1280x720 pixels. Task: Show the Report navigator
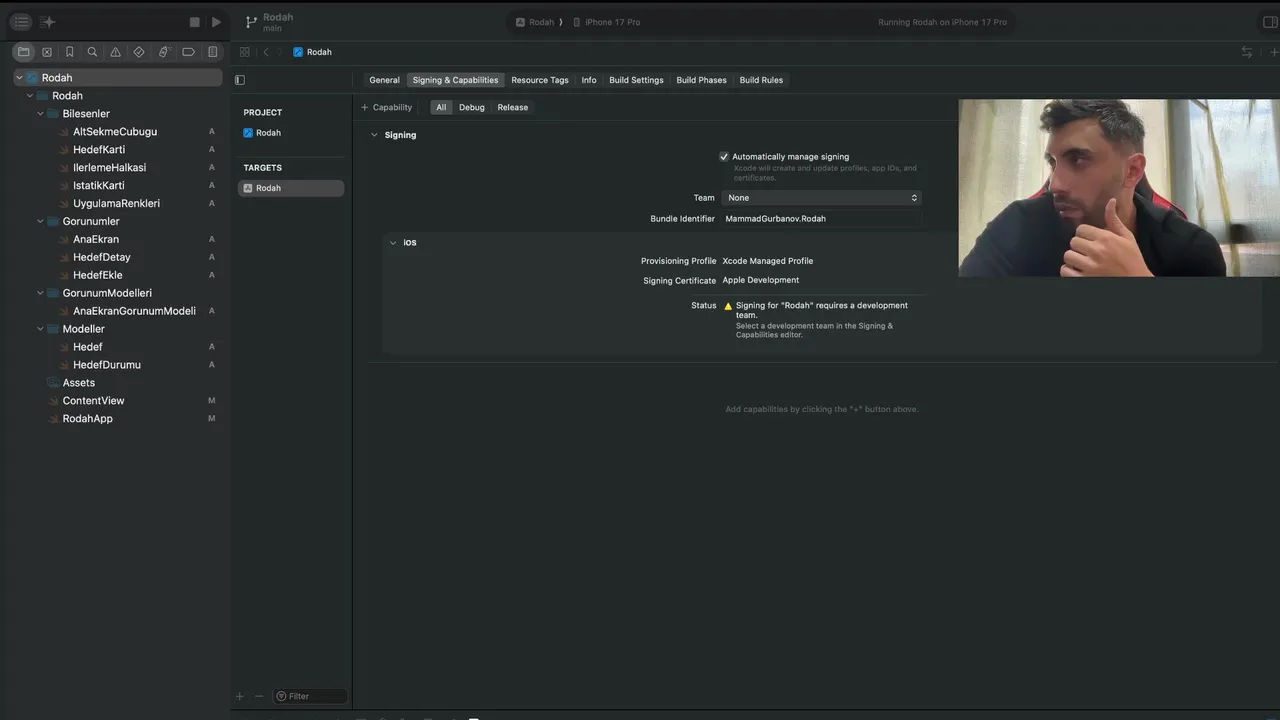pyautogui.click(x=212, y=52)
